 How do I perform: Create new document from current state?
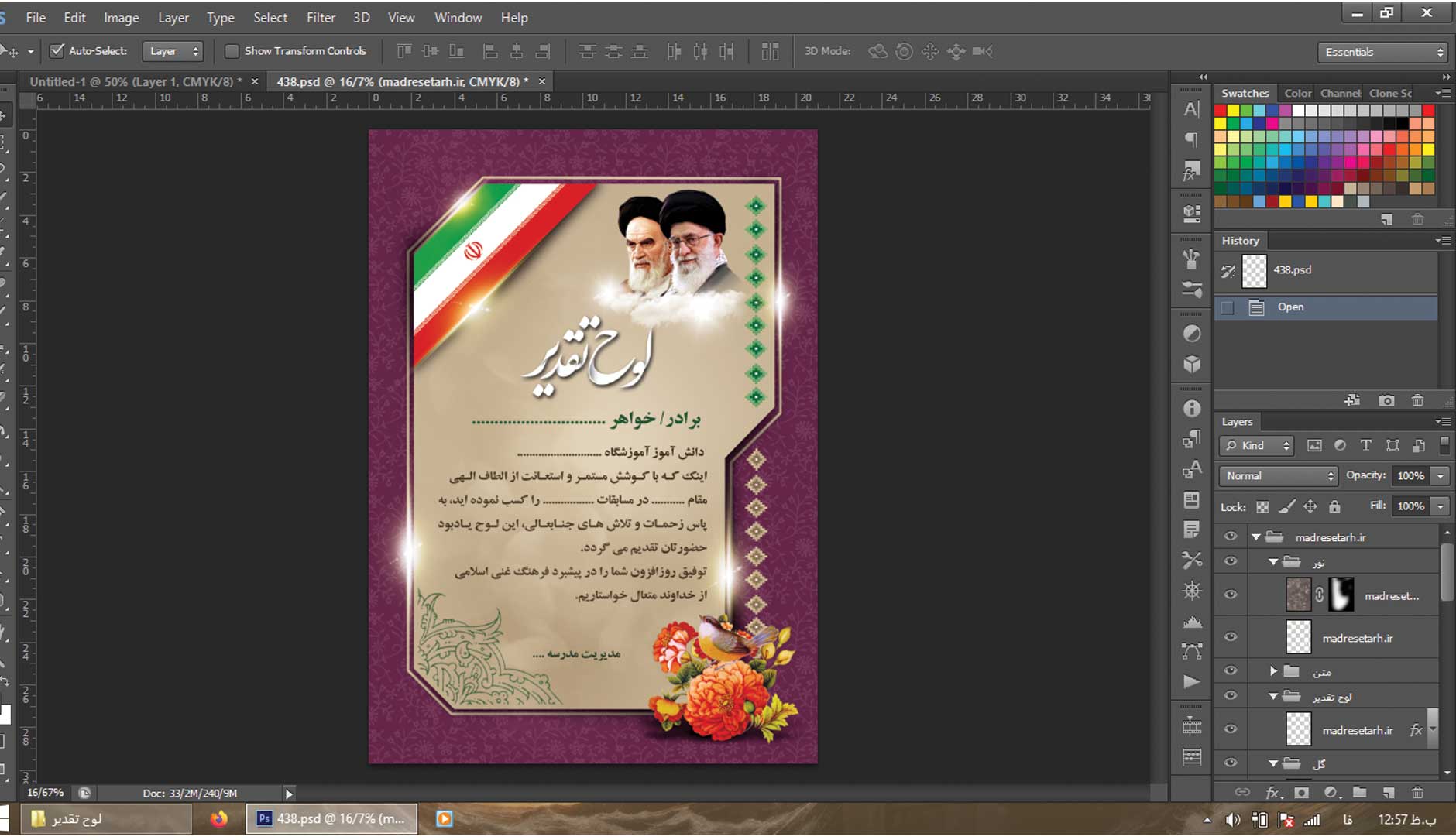(x=1352, y=400)
